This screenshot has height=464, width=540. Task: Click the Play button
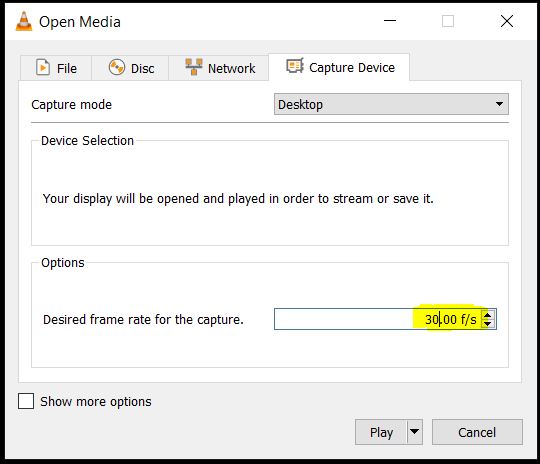pos(381,432)
